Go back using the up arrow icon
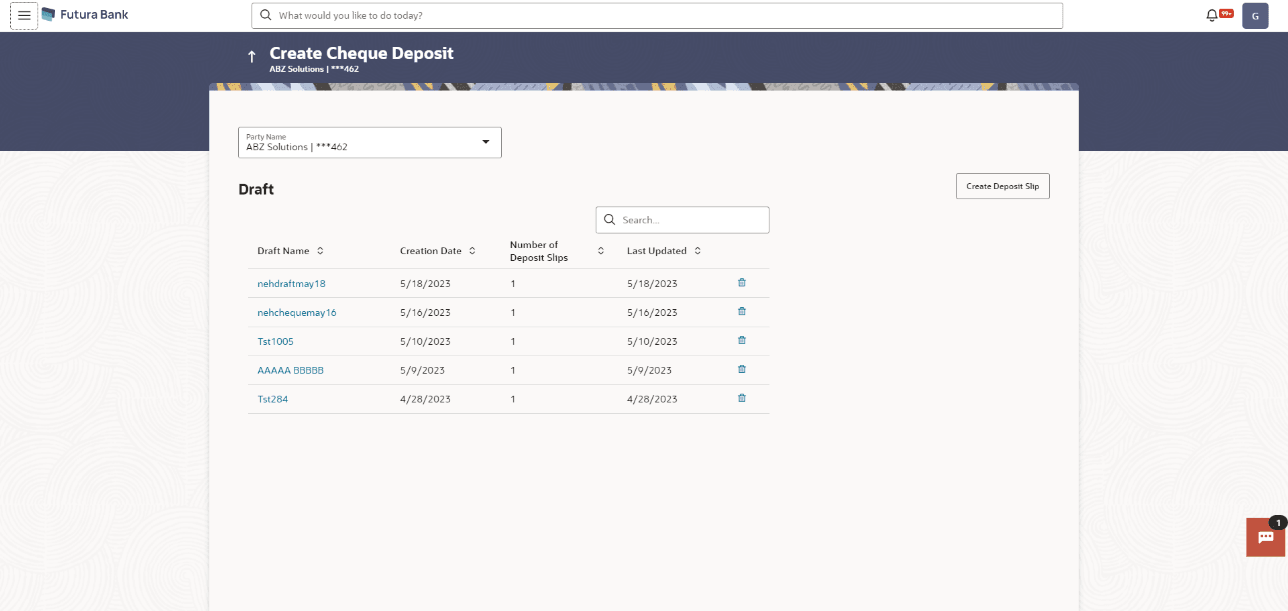The height and width of the screenshot is (611, 1288). [251, 57]
